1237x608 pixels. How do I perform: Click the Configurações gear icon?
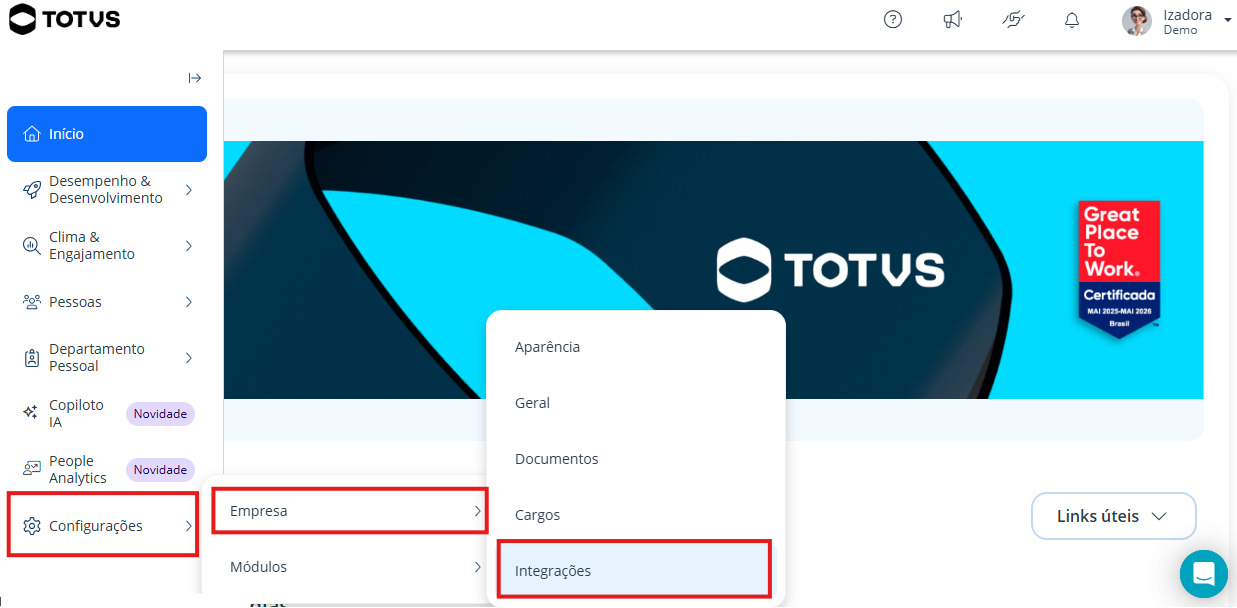(32, 526)
